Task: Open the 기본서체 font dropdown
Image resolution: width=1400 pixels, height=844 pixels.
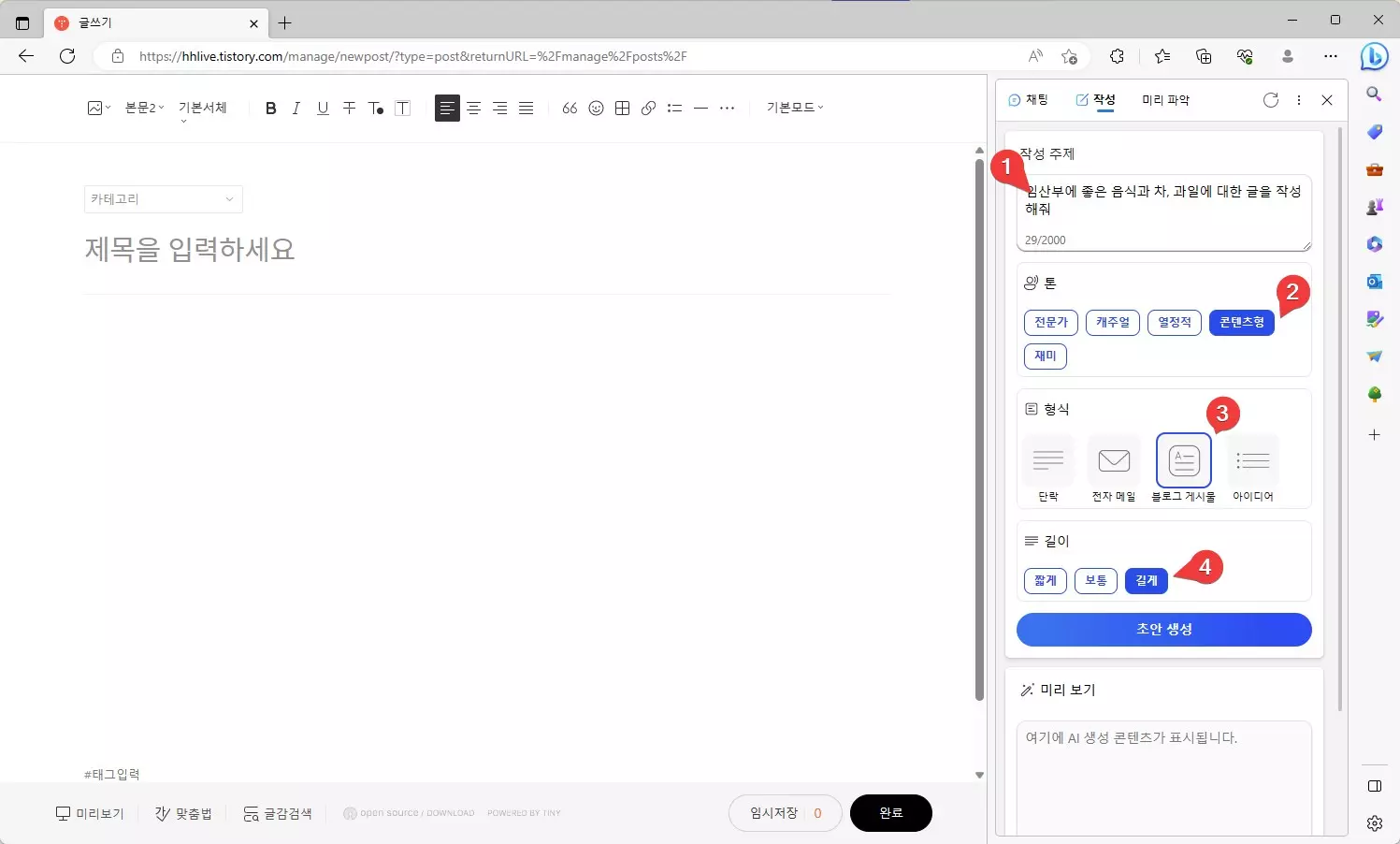Action: tap(203, 110)
